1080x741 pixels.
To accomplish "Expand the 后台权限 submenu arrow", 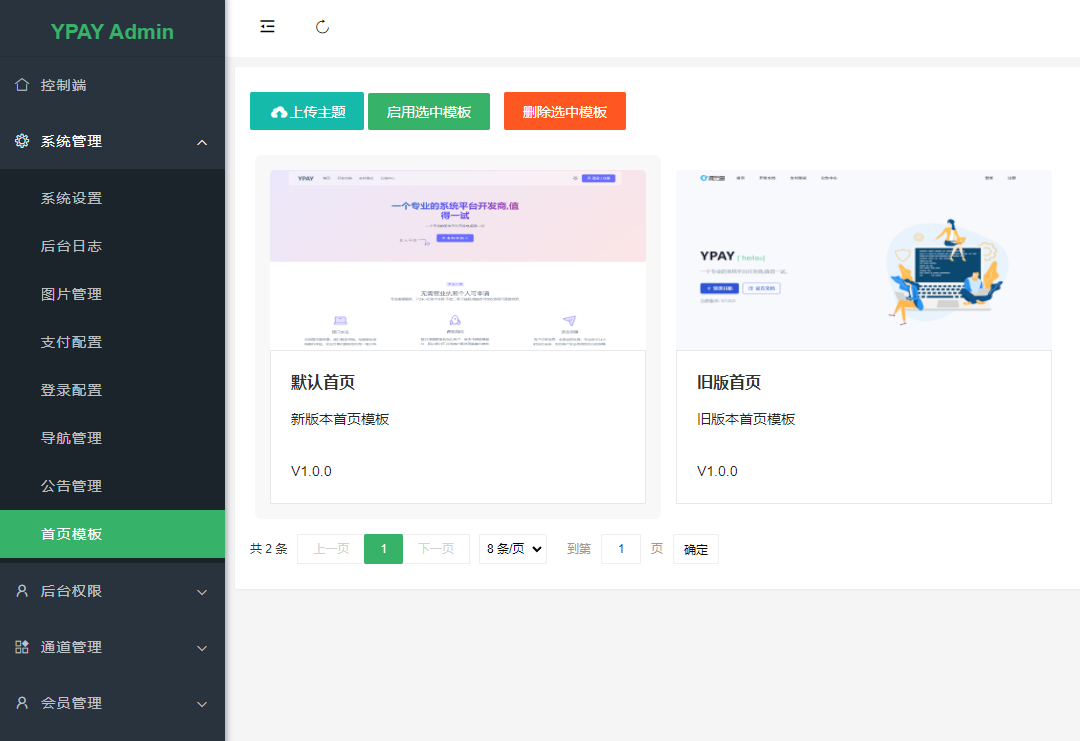I will [202, 592].
